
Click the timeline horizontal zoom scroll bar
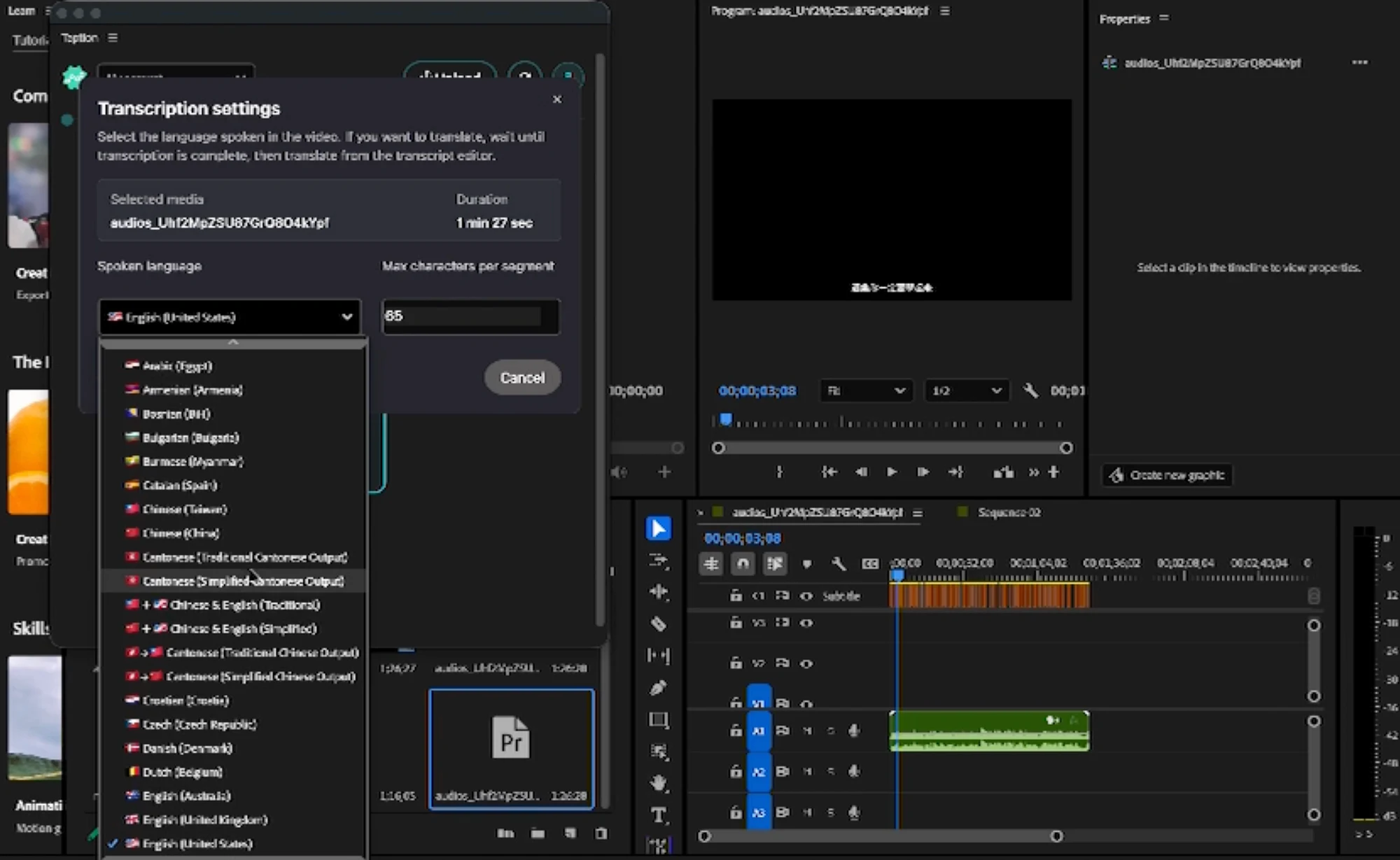[881, 836]
